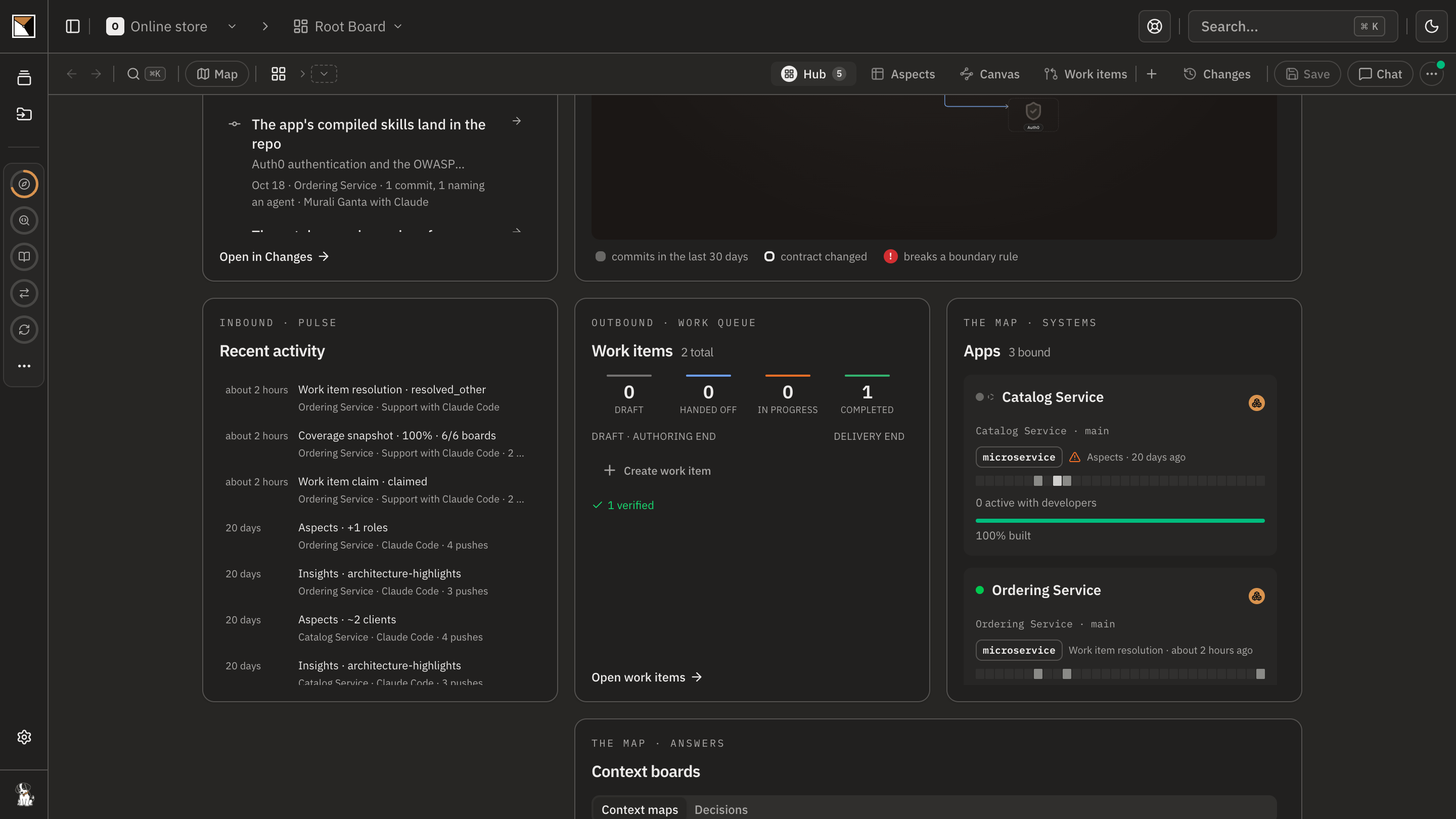Click the refresh sync sidebar icon
Screen dimensions: 1456x819
coord(24,330)
